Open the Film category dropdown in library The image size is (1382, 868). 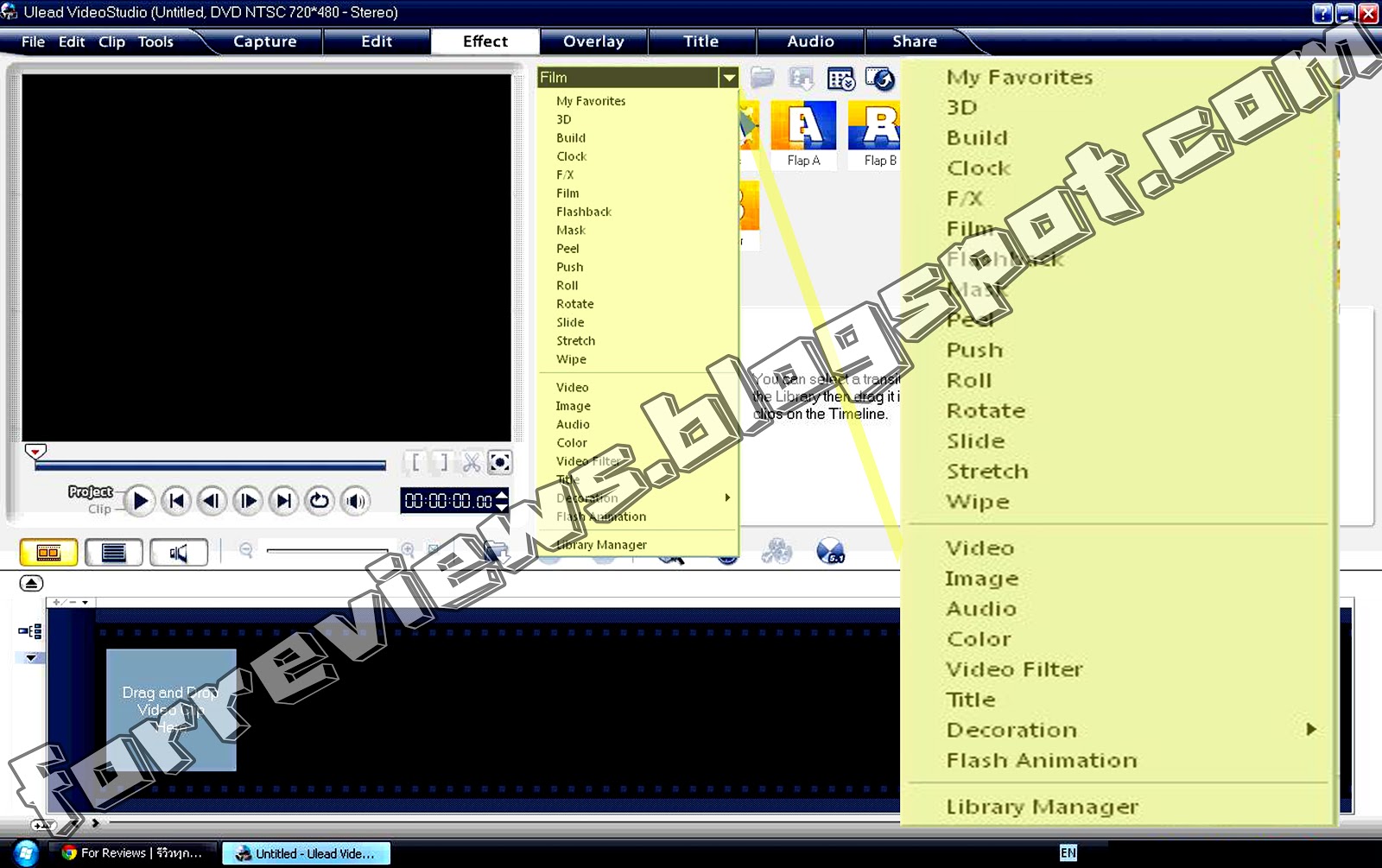729,77
